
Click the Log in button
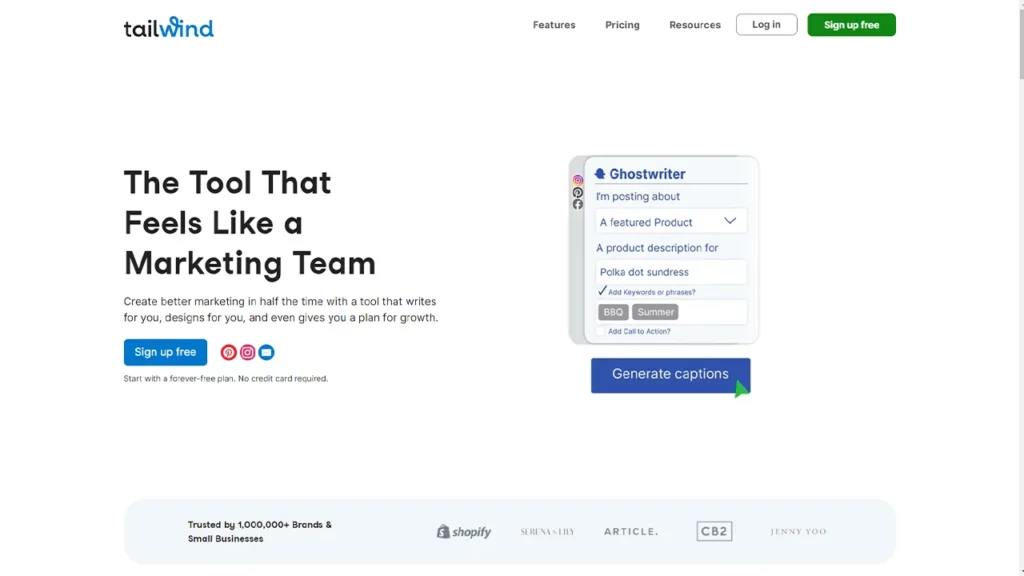[x=766, y=25]
